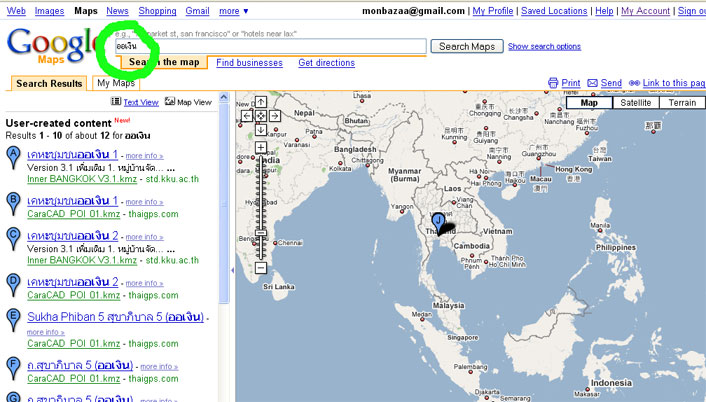The image size is (706, 402).
Task: Click the results panel scrollbar thumb
Action: [224, 203]
